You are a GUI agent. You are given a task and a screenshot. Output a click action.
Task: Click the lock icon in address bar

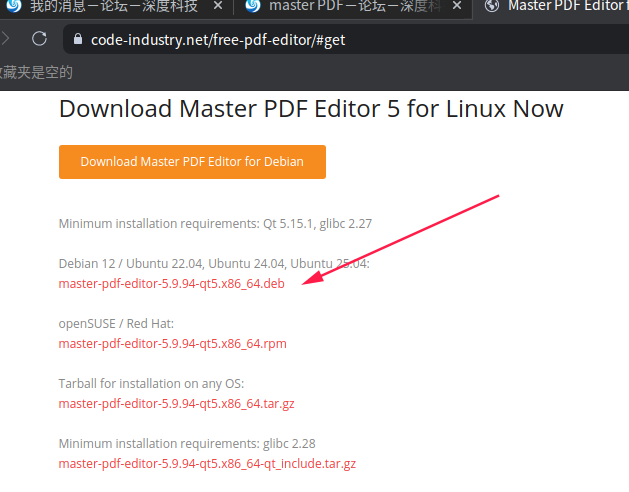[78, 39]
